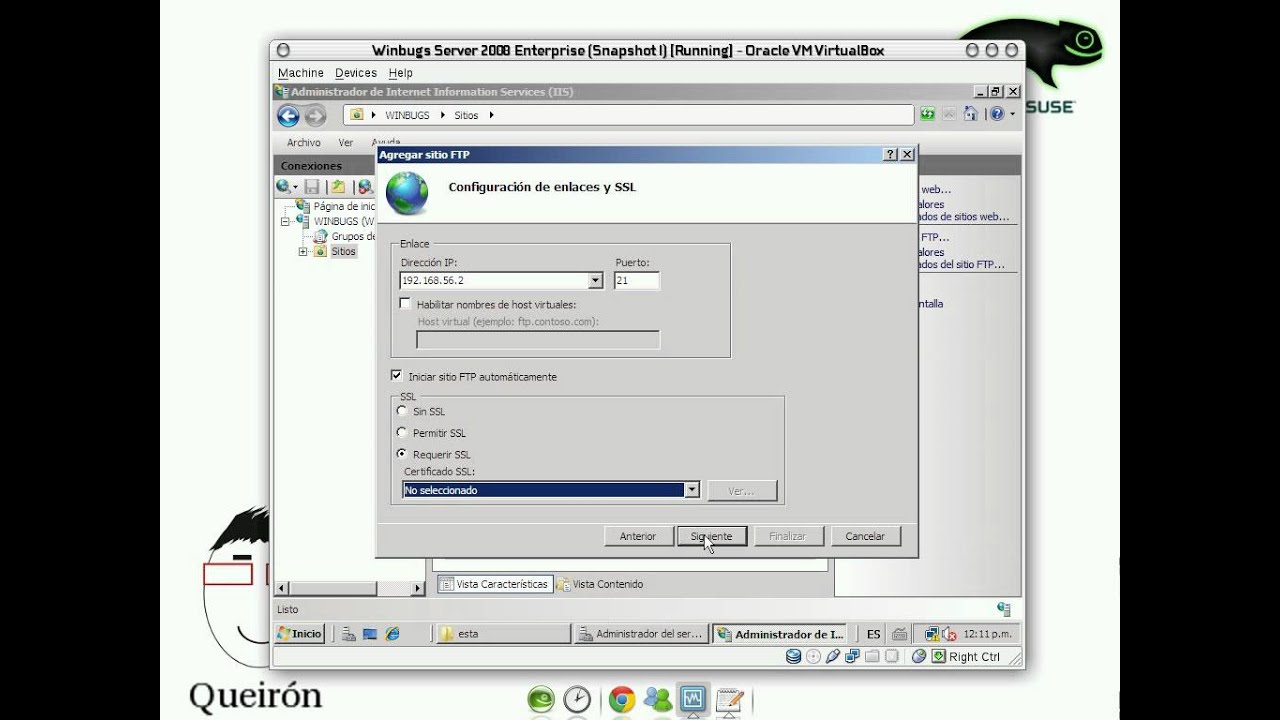
Task: Click the stop icon next to the refresh icon
Action: [x=949, y=114]
